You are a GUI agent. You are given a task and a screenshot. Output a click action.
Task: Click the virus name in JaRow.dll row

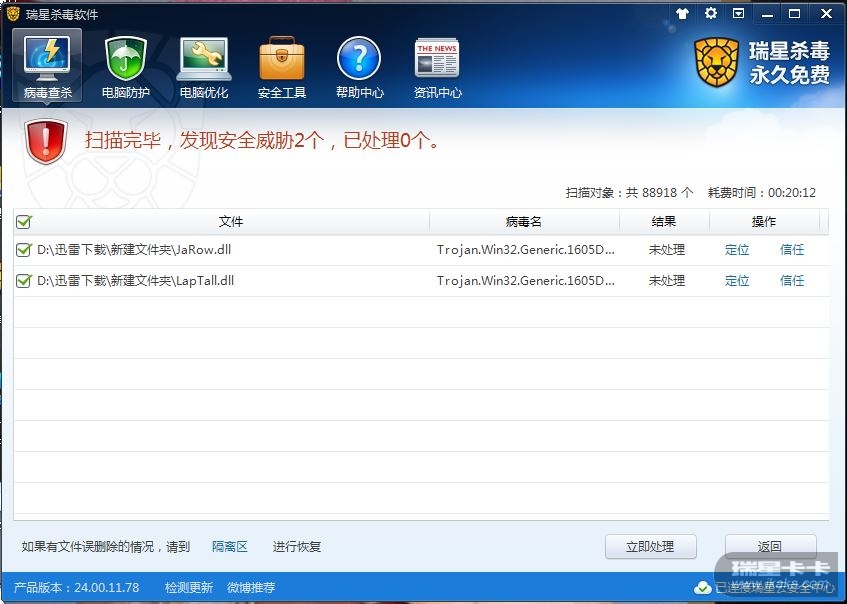pyautogui.click(x=526, y=250)
